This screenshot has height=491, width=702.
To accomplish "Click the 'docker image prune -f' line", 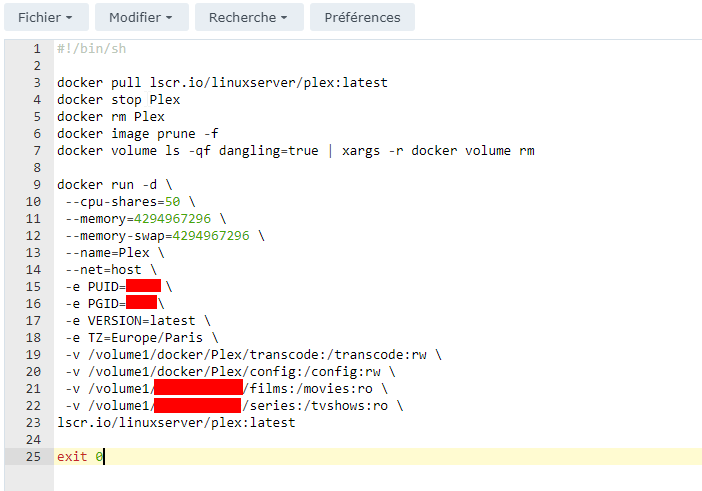I will tap(137, 133).
